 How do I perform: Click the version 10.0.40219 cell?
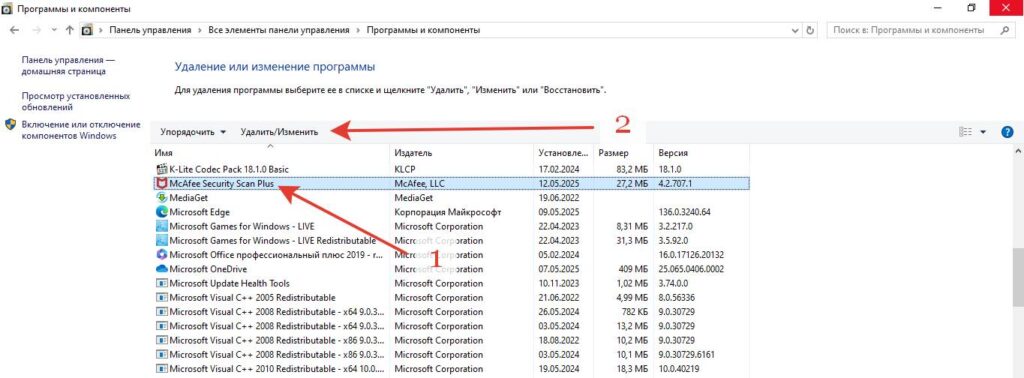(x=680, y=369)
